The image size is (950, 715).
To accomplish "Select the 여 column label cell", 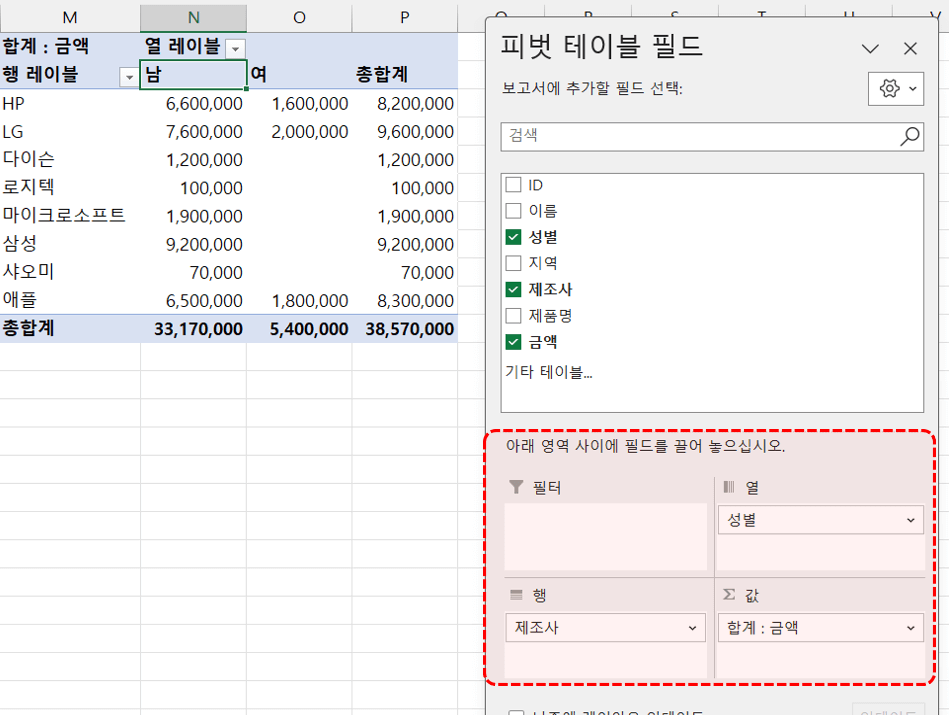I will 299,75.
